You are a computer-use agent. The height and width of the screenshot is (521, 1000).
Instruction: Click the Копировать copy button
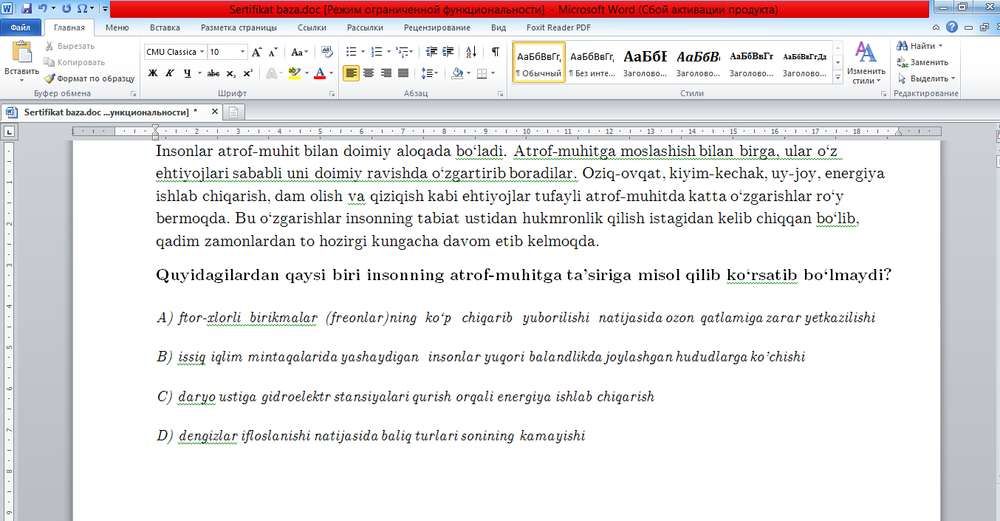click(x=74, y=62)
